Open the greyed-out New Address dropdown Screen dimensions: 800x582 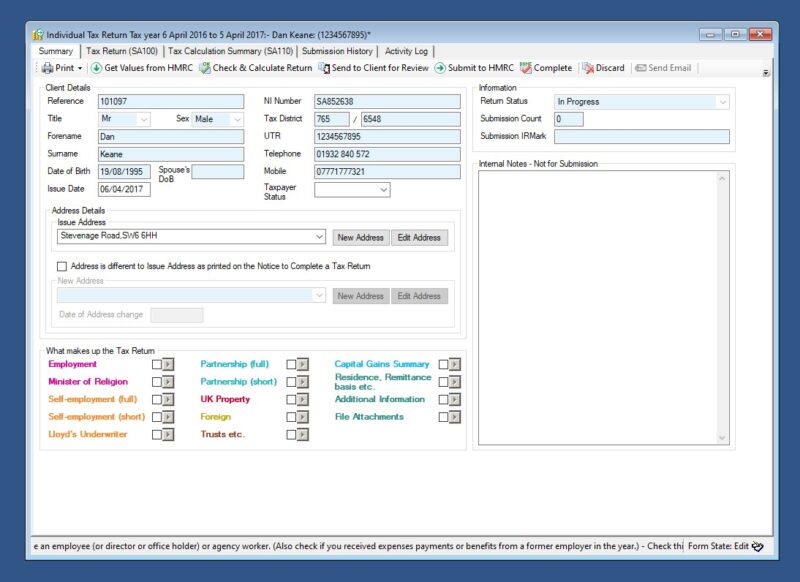point(319,295)
